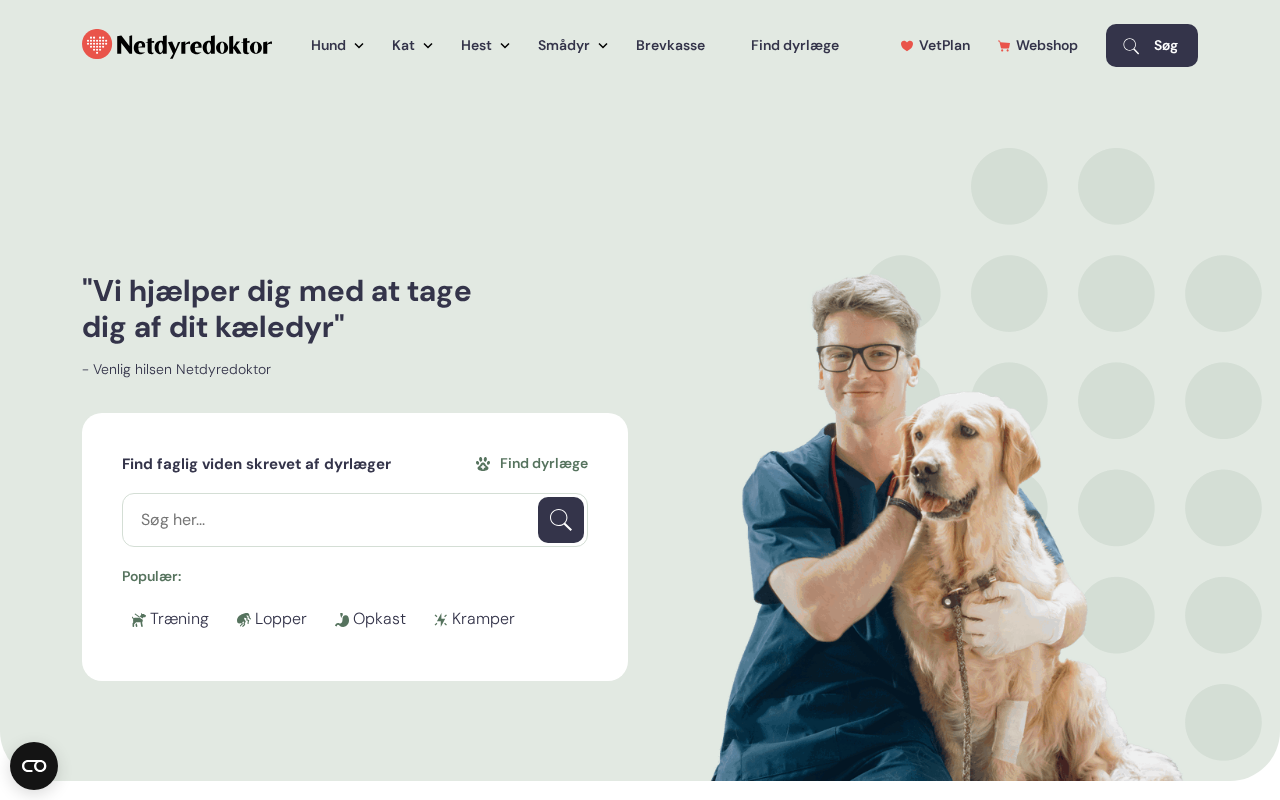
Task: Click the magnifier in the search box
Action: 561,520
